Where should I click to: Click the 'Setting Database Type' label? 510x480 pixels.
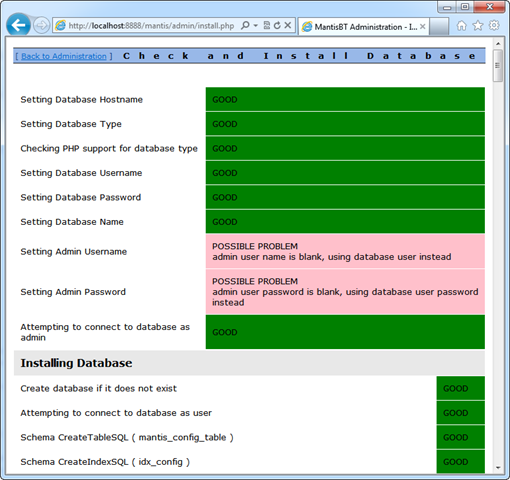point(71,124)
